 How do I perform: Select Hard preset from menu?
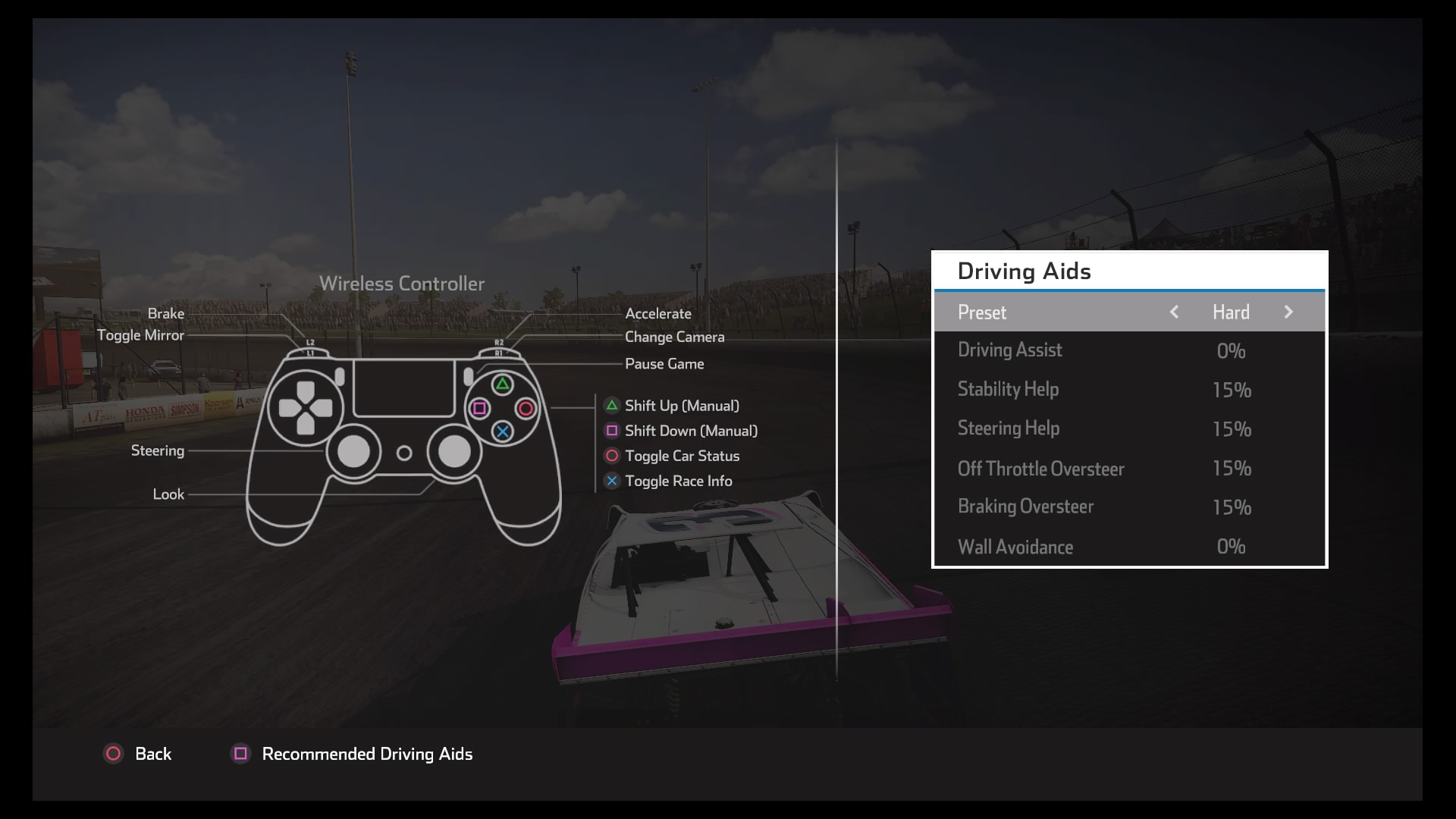click(x=1231, y=311)
